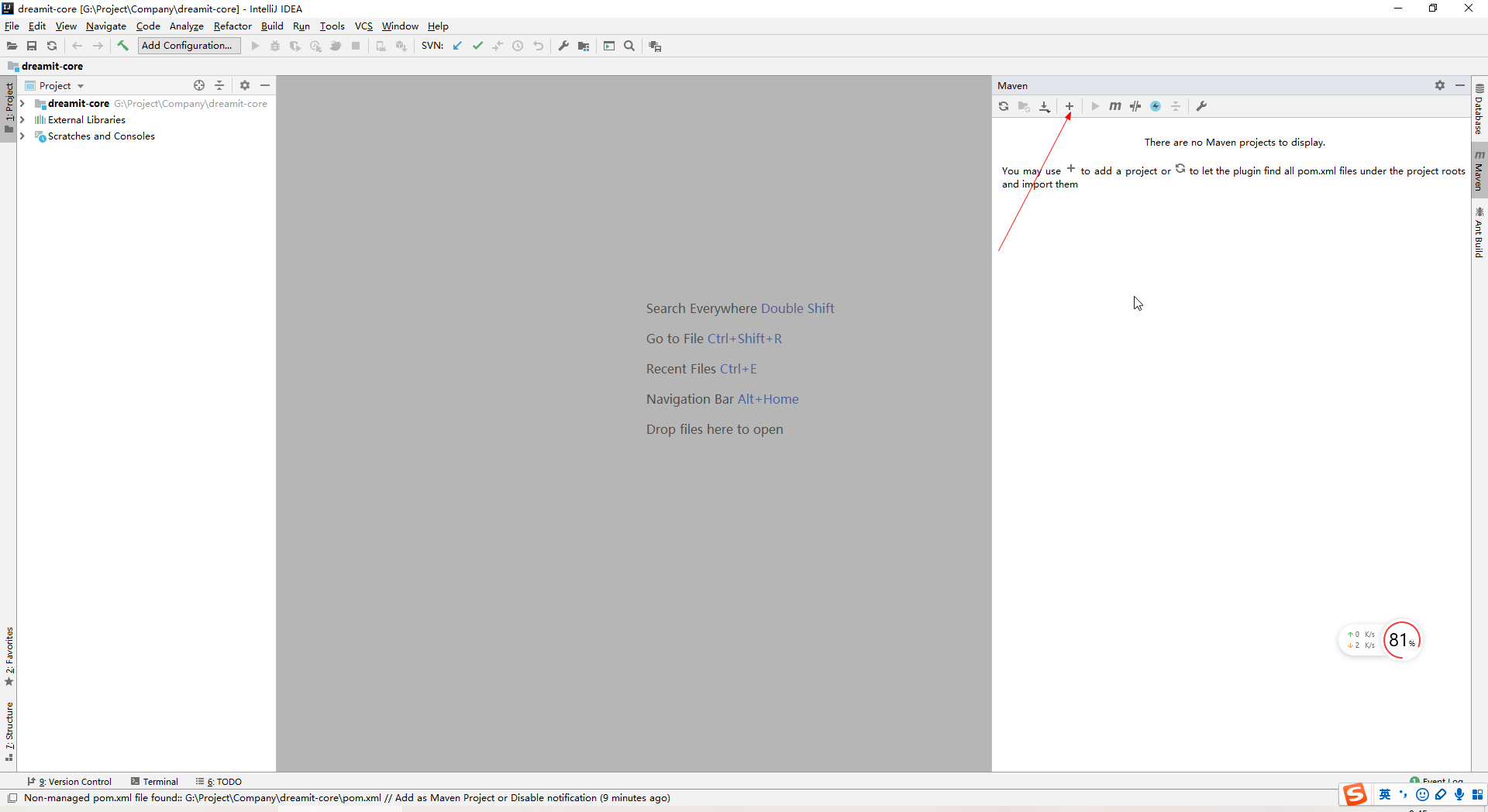Open the Terminal tool window

point(154,782)
